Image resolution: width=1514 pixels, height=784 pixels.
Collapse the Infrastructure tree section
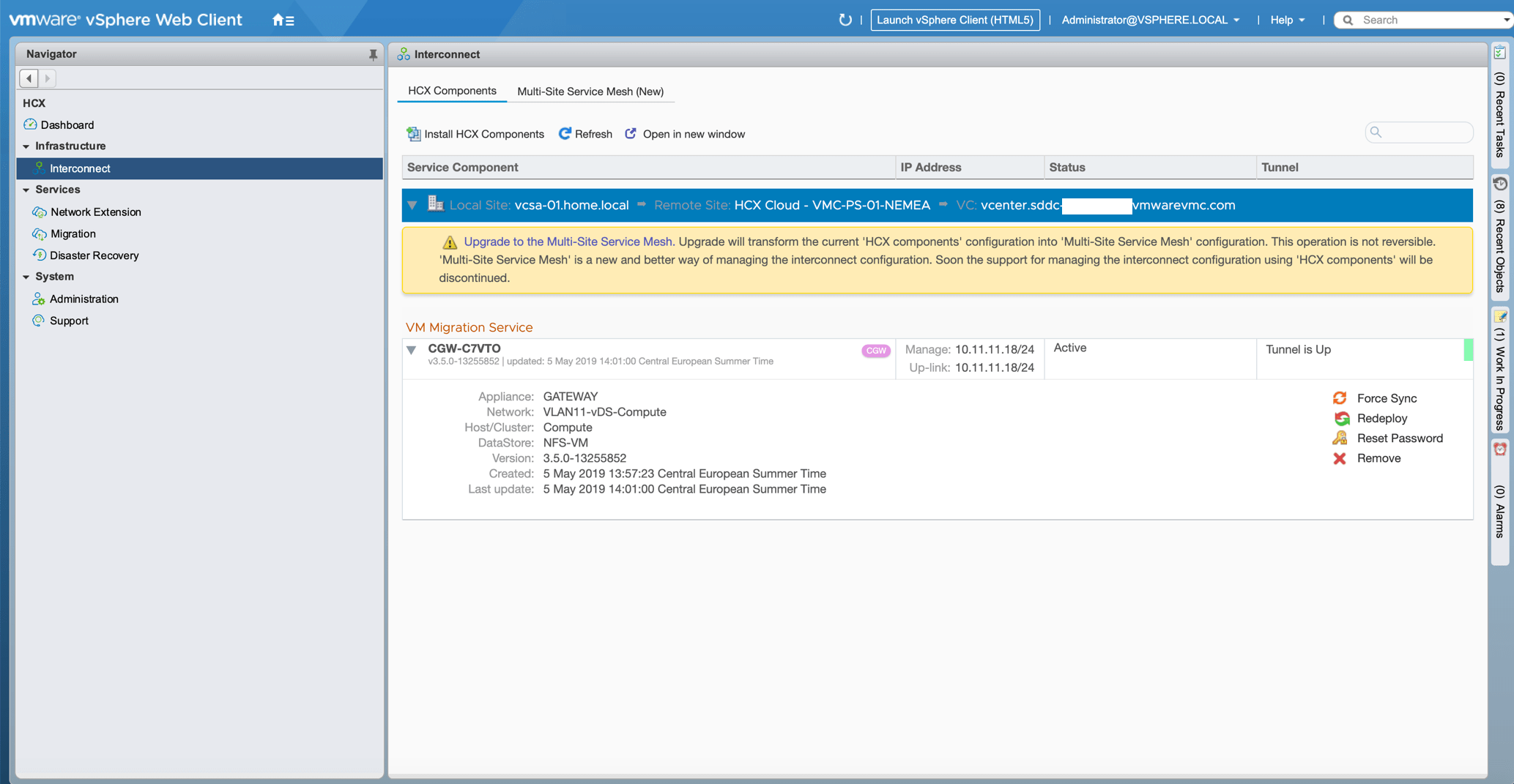pos(26,146)
